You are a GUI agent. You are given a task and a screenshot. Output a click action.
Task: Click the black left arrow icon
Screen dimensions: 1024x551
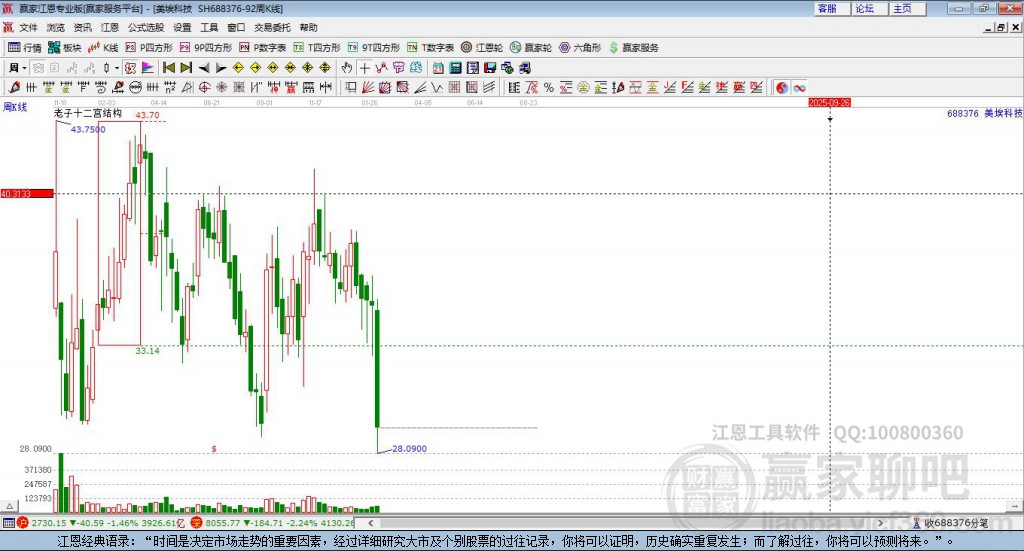[x=204, y=68]
